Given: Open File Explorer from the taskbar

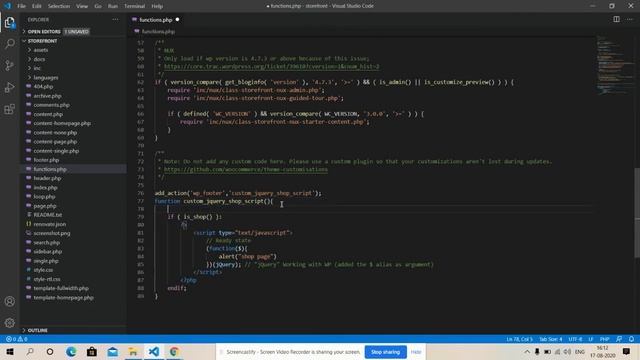Looking at the screenshot, I should tap(133, 352).
